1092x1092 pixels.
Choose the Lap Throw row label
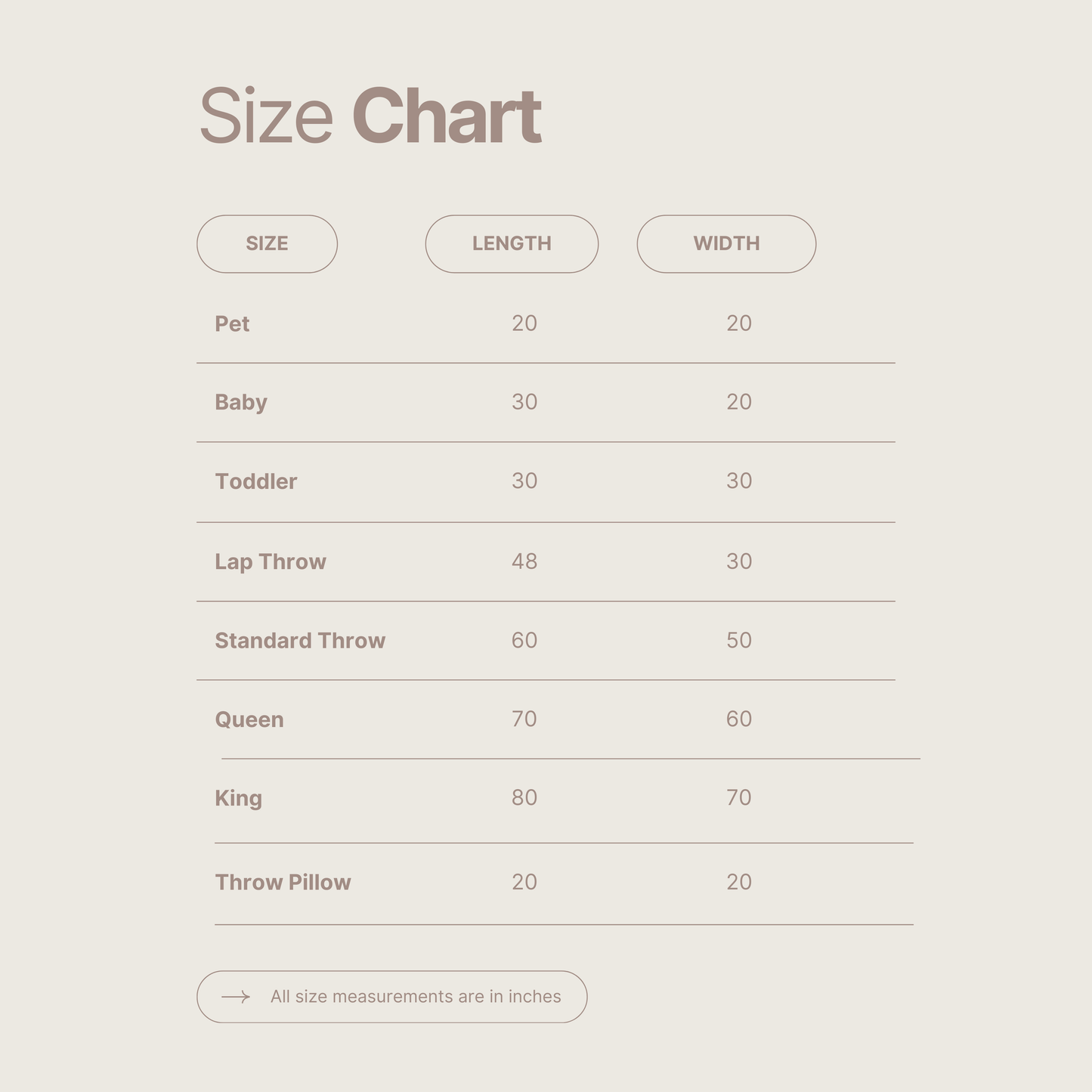point(271,561)
